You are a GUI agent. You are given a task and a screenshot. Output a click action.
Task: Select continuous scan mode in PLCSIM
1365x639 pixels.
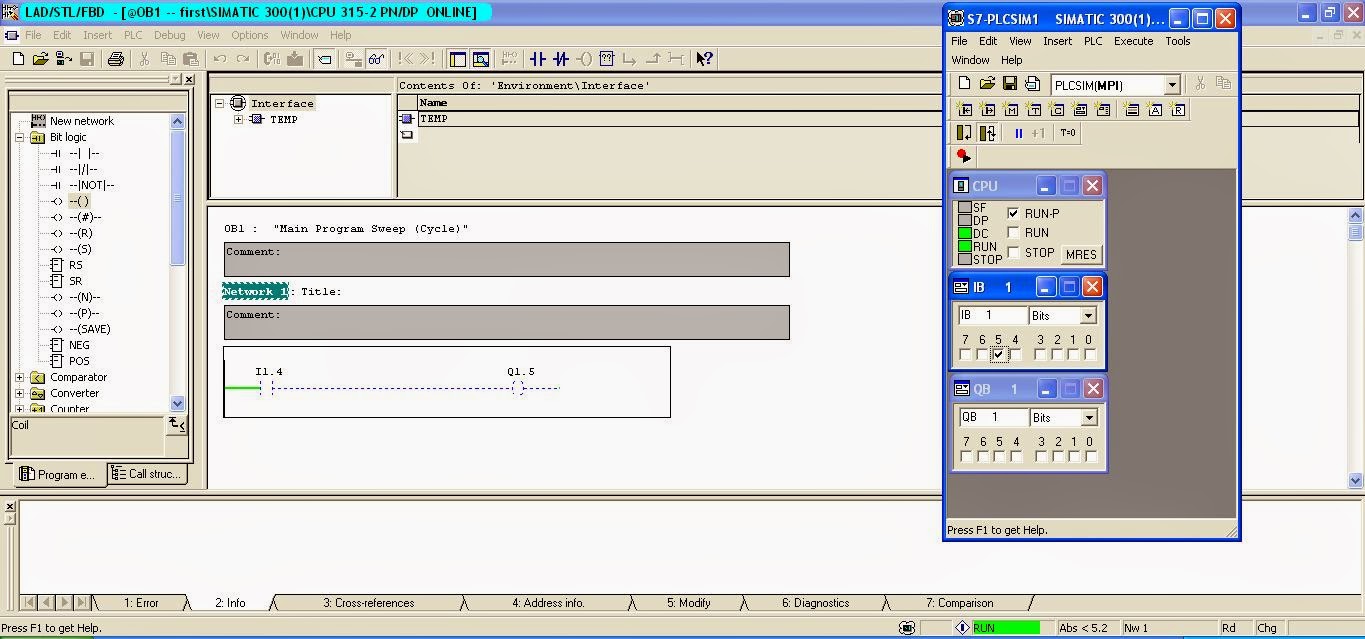[x=987, y=133]
